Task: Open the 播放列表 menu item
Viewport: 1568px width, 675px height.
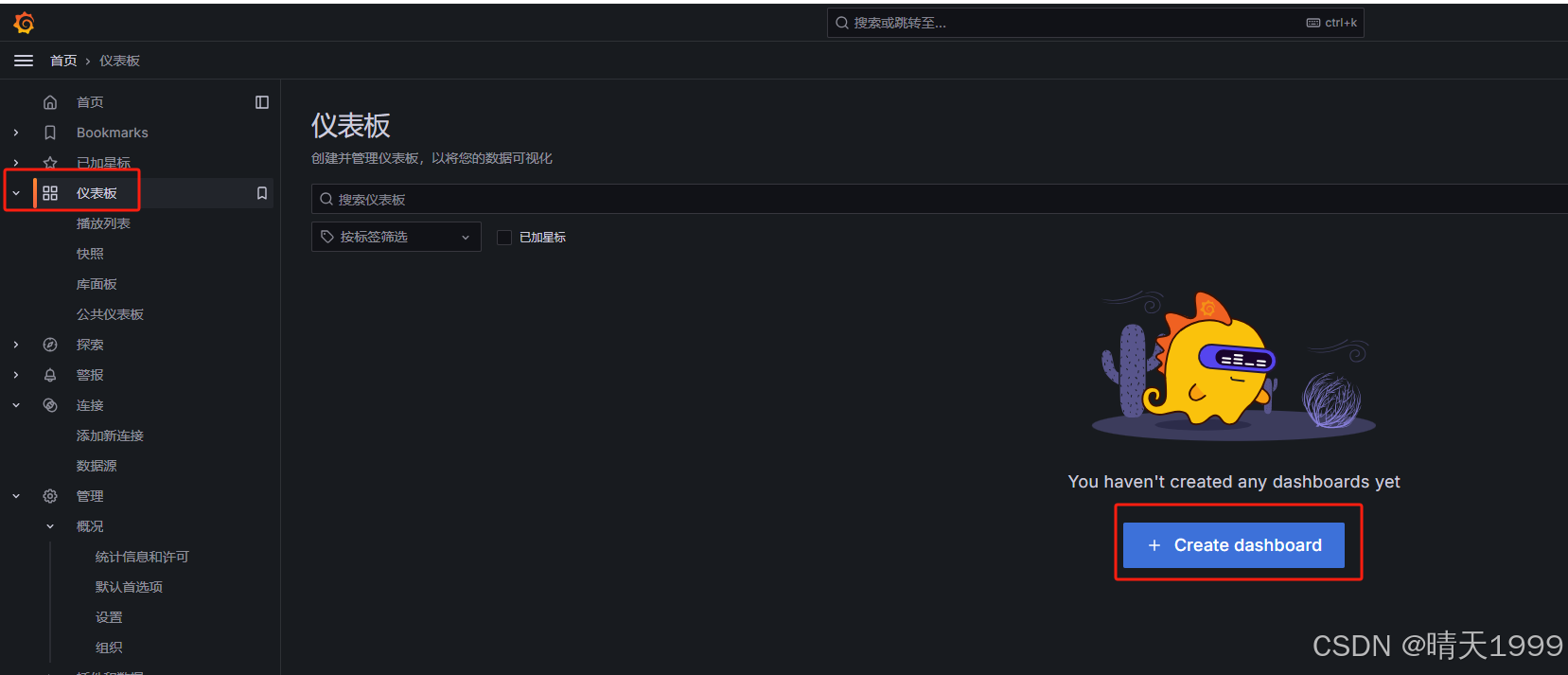Action: click(103, 223)
